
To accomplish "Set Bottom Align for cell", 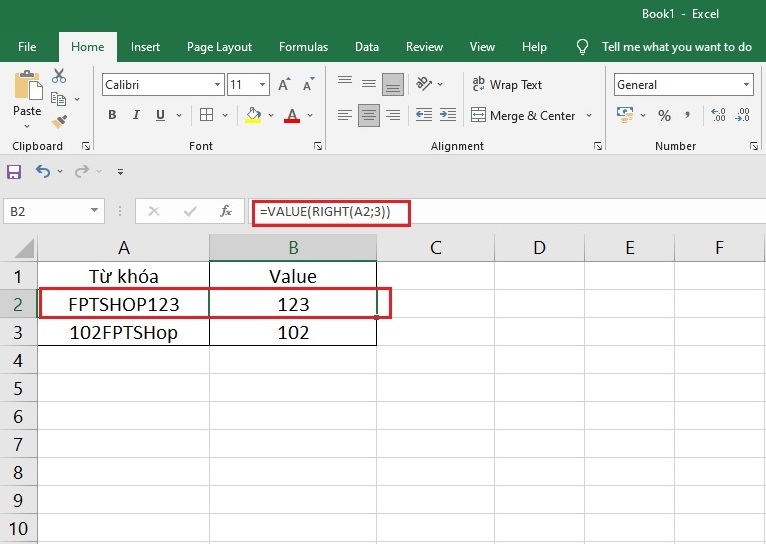I will point(393,84).
